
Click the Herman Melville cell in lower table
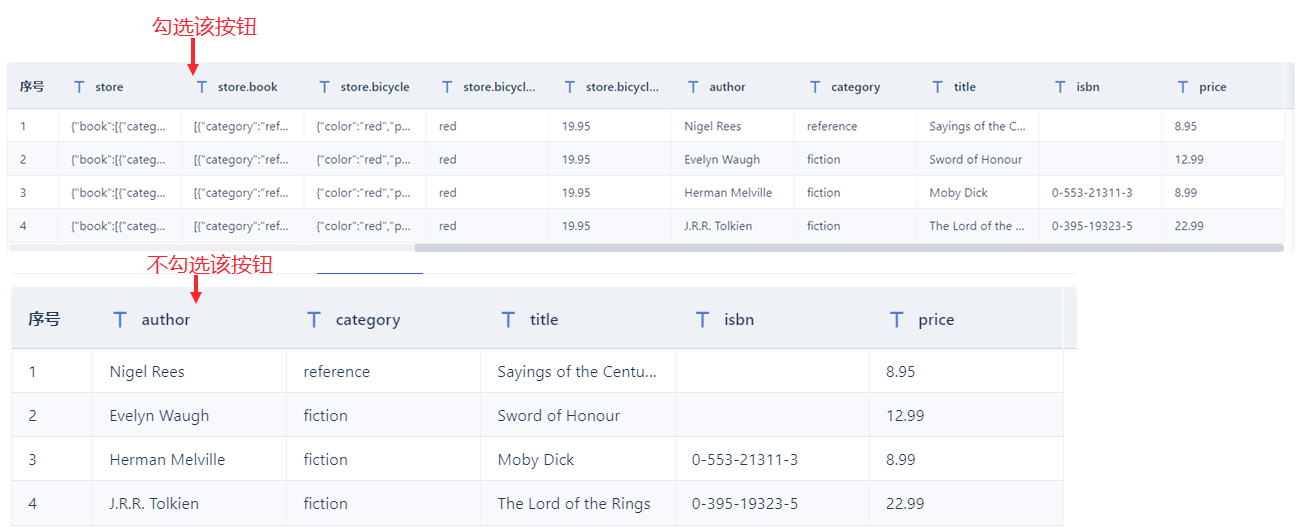167,460
